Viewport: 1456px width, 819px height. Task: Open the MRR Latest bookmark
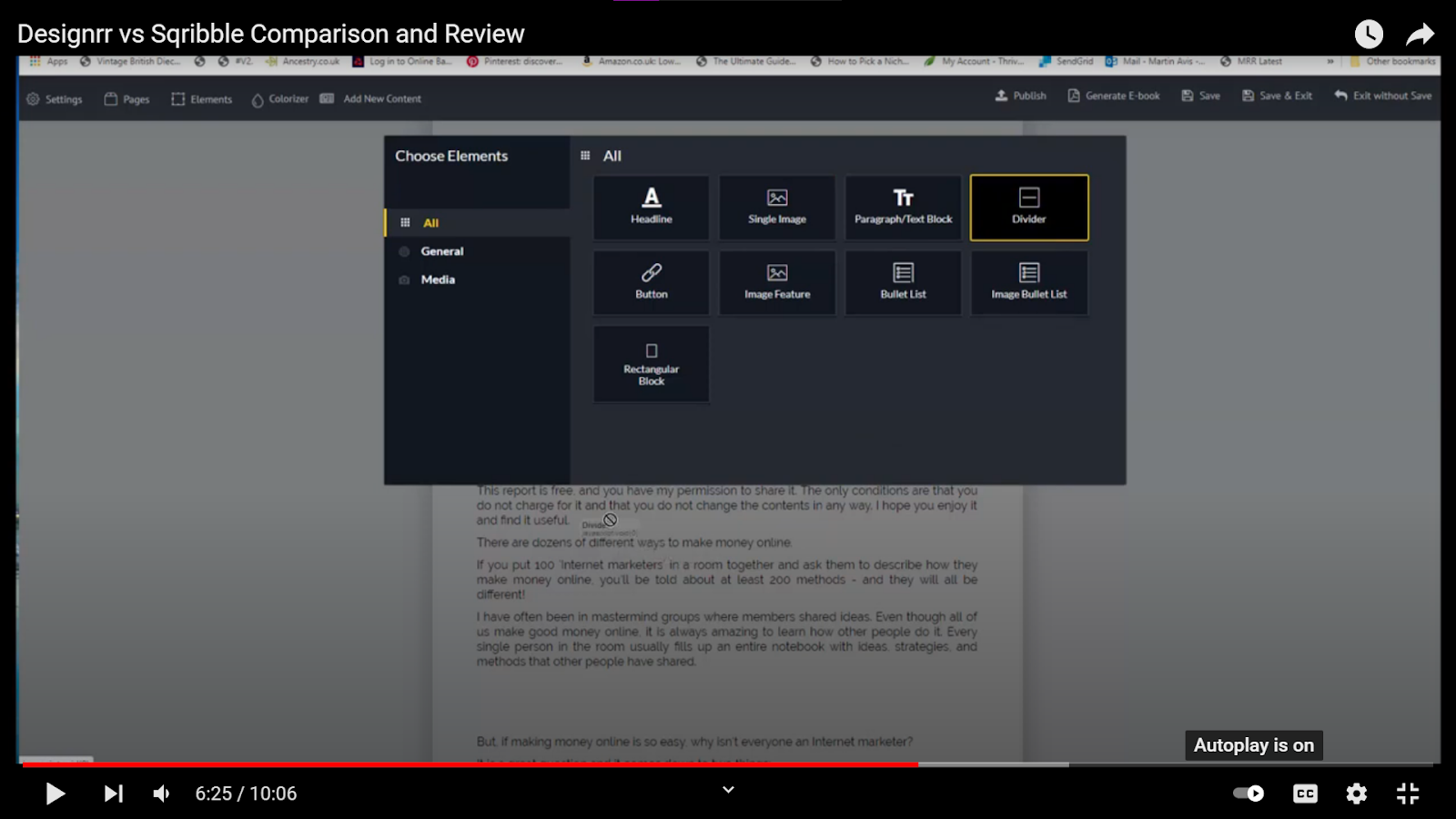tap(1251, 62)
